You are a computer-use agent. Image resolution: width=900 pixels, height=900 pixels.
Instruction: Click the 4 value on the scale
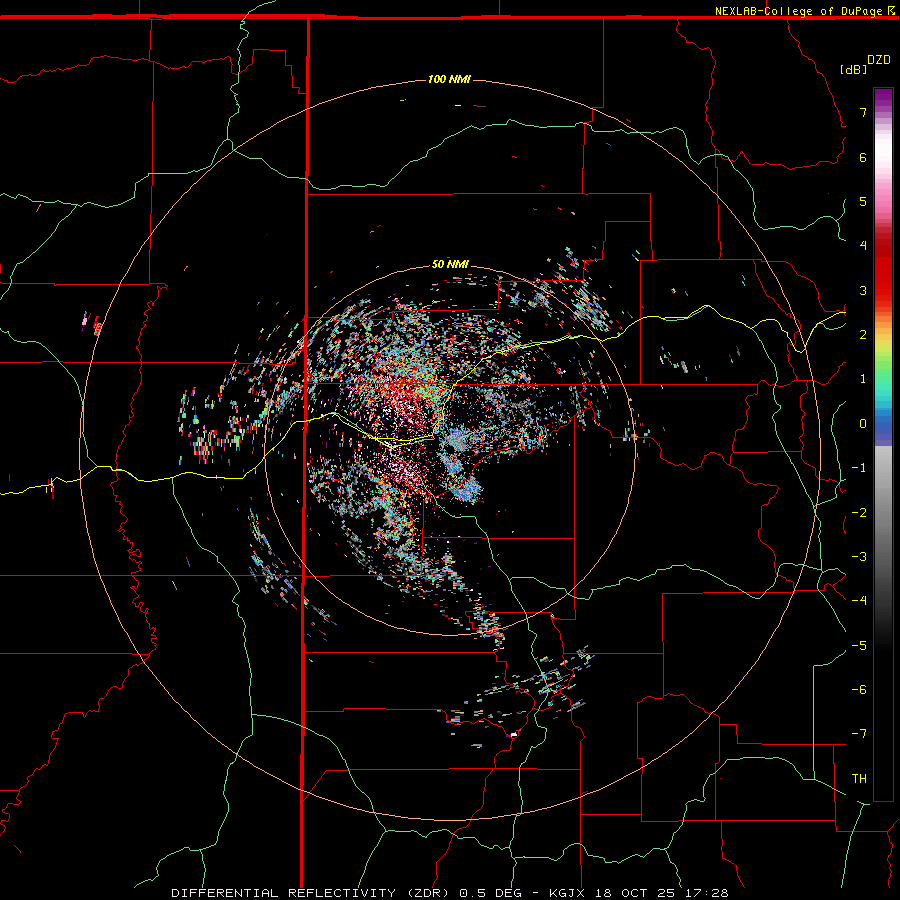click(x=863, y=246)
